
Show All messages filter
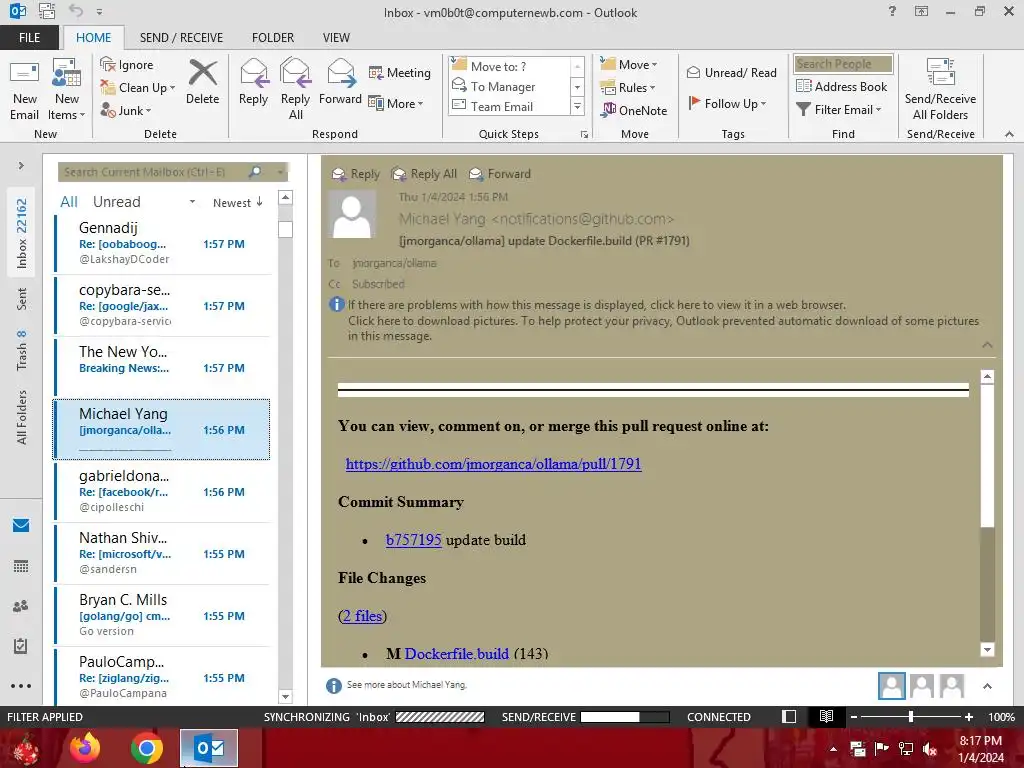tap(69, 202)
